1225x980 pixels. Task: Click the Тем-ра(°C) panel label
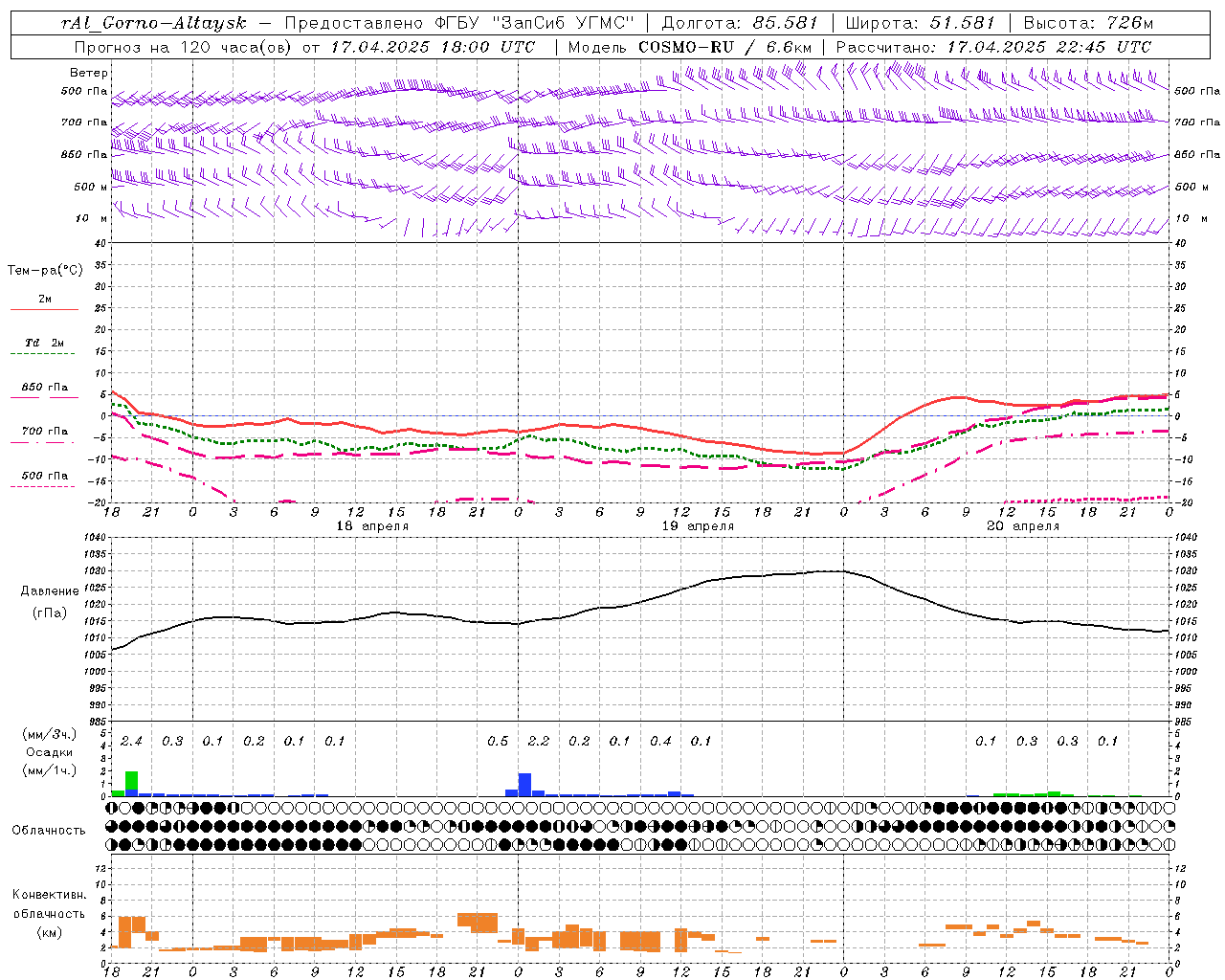(45, 271)
